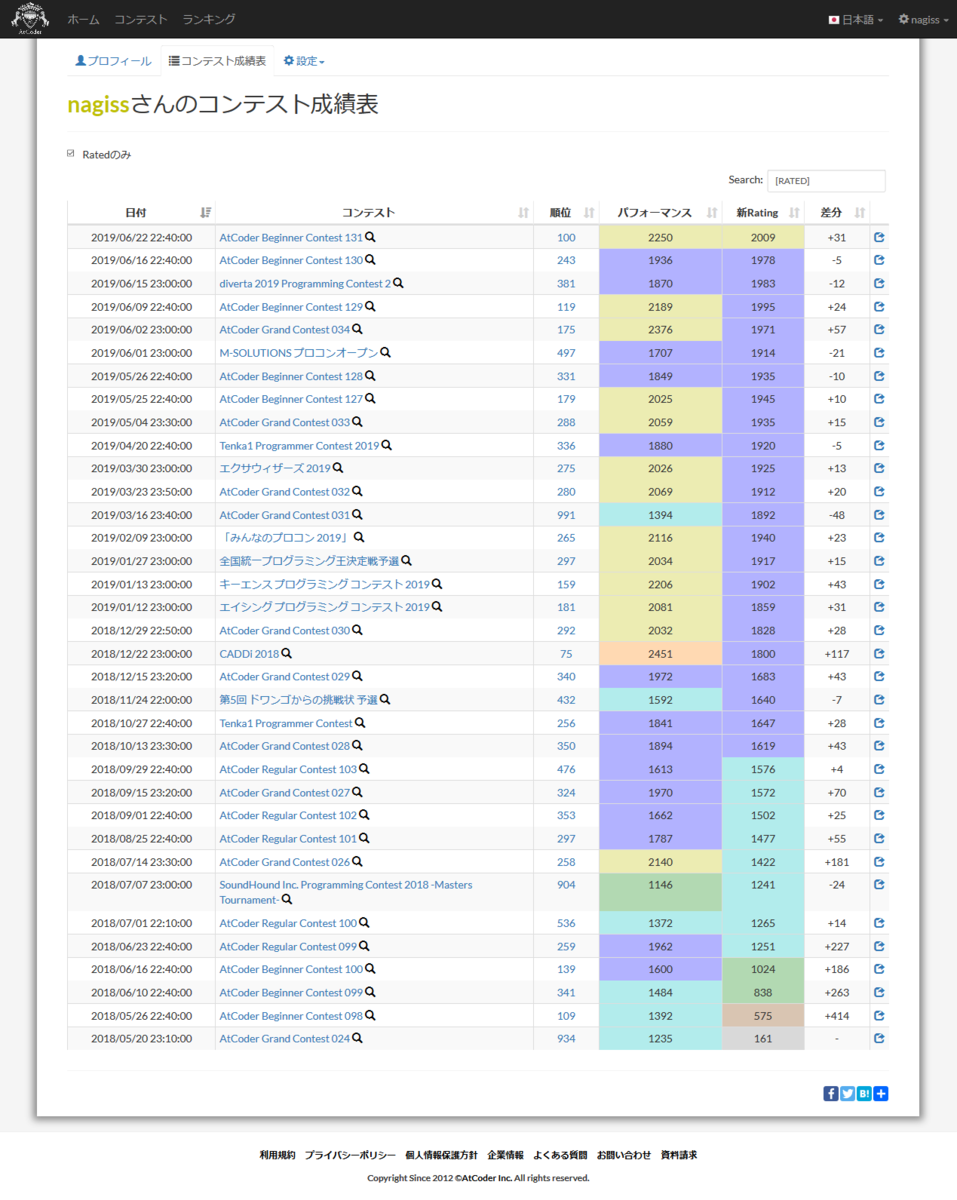Click share icon in the CADDi 2018 row
The height and width of the screenshot is (1200, 957).
[x=879, y=653]
